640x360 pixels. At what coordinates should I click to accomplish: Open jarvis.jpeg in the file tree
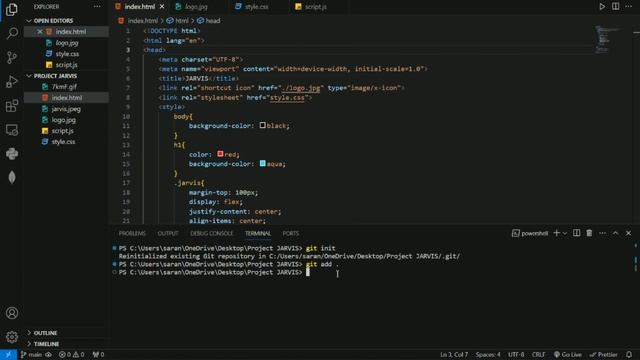pyautogui.click(x=66, y=109)
